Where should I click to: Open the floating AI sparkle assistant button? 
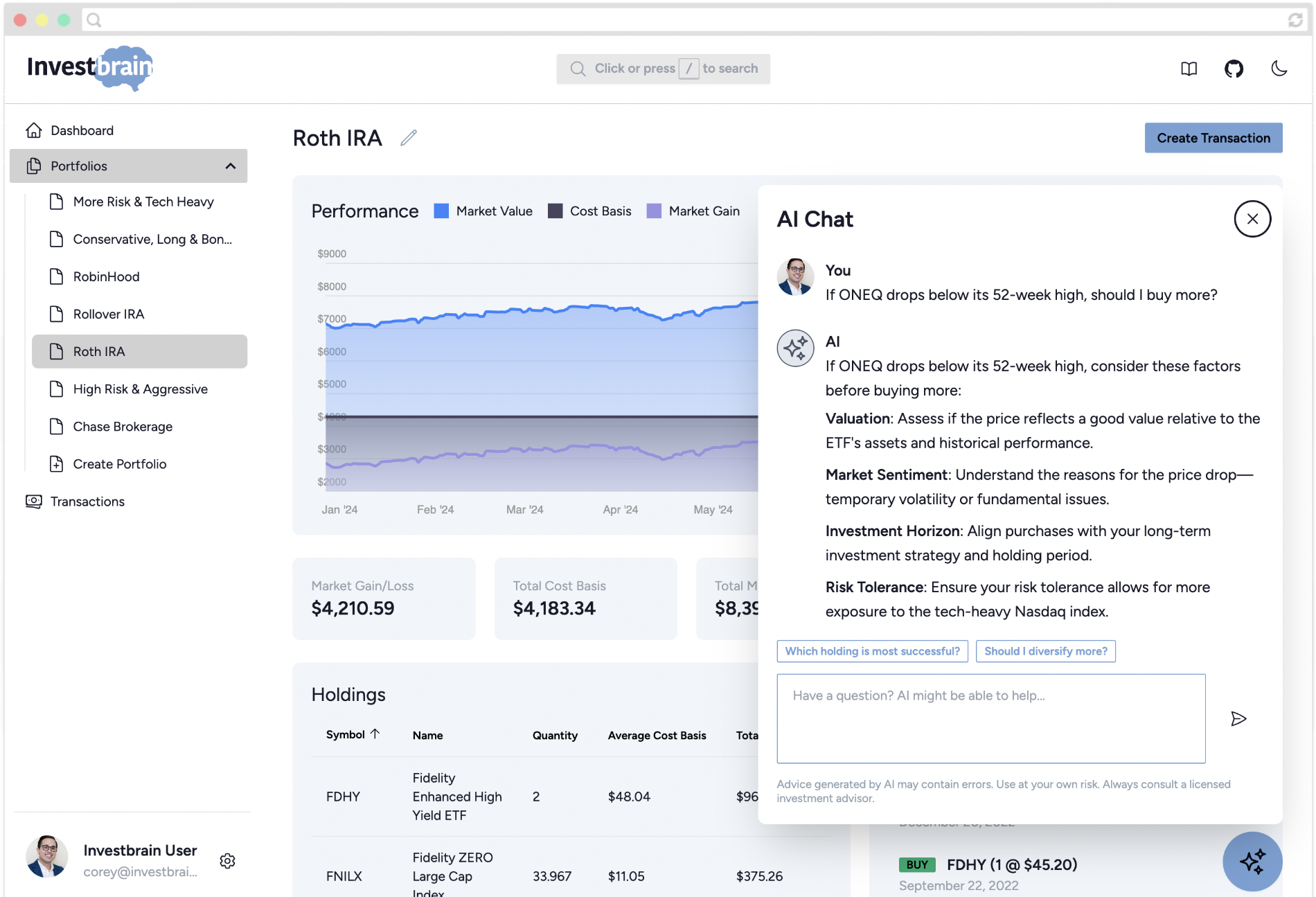(1252, 862)
